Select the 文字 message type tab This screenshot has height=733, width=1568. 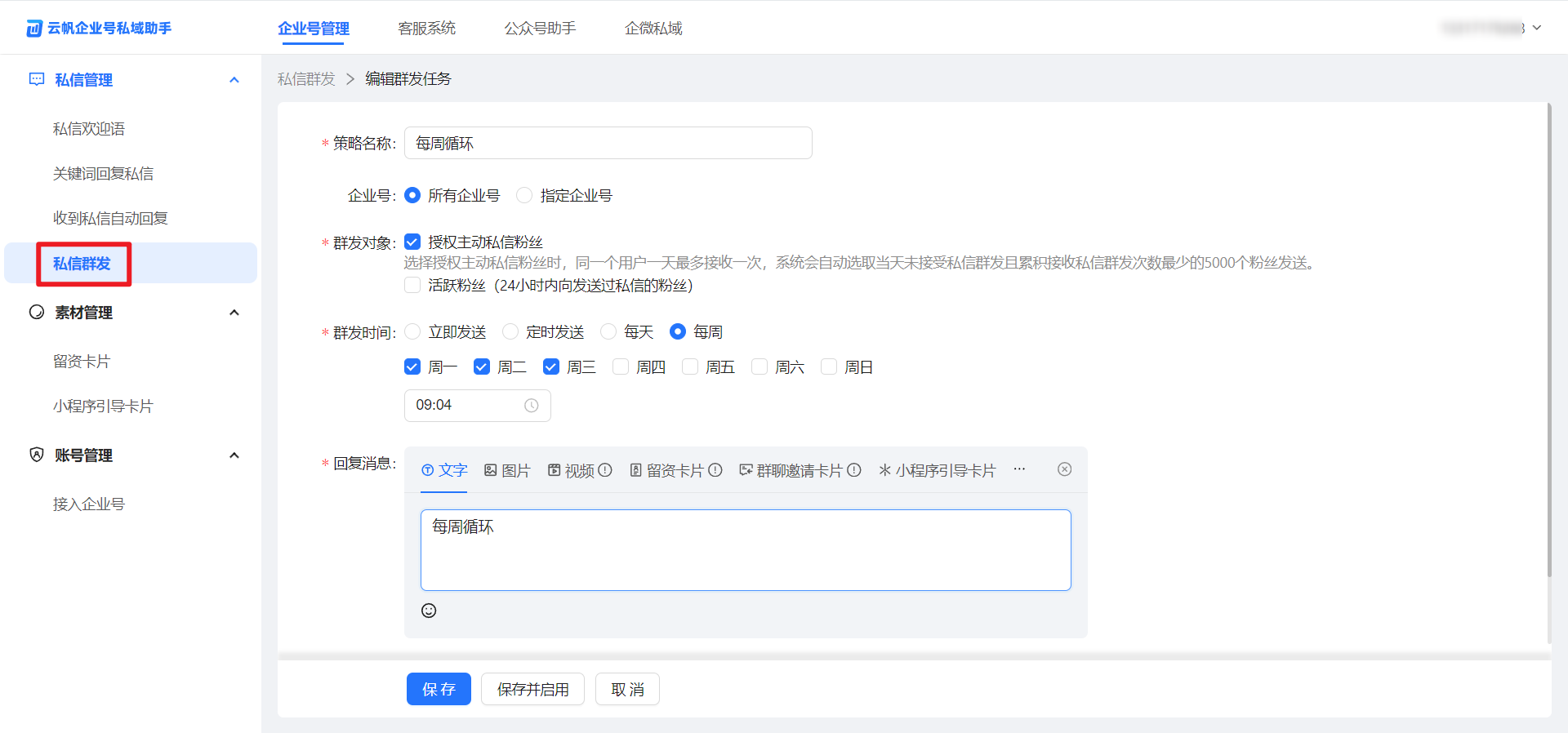click(x=444, y=470)
